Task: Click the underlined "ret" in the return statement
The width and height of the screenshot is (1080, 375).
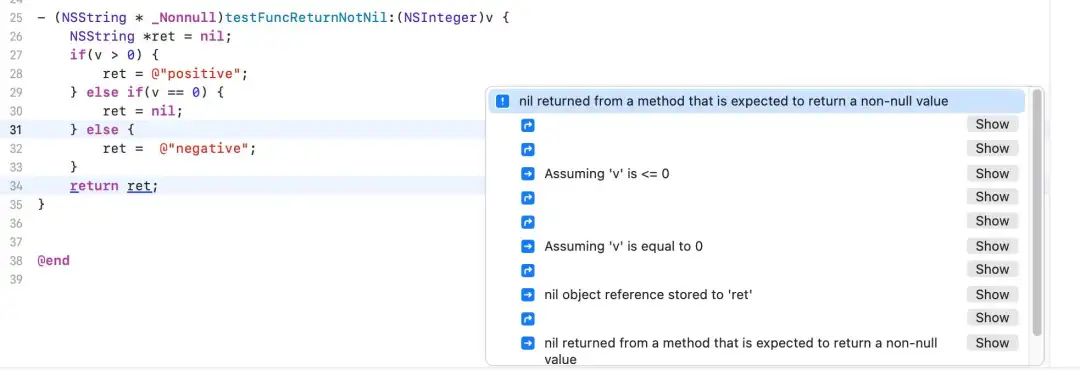Action: click(140, 185)
